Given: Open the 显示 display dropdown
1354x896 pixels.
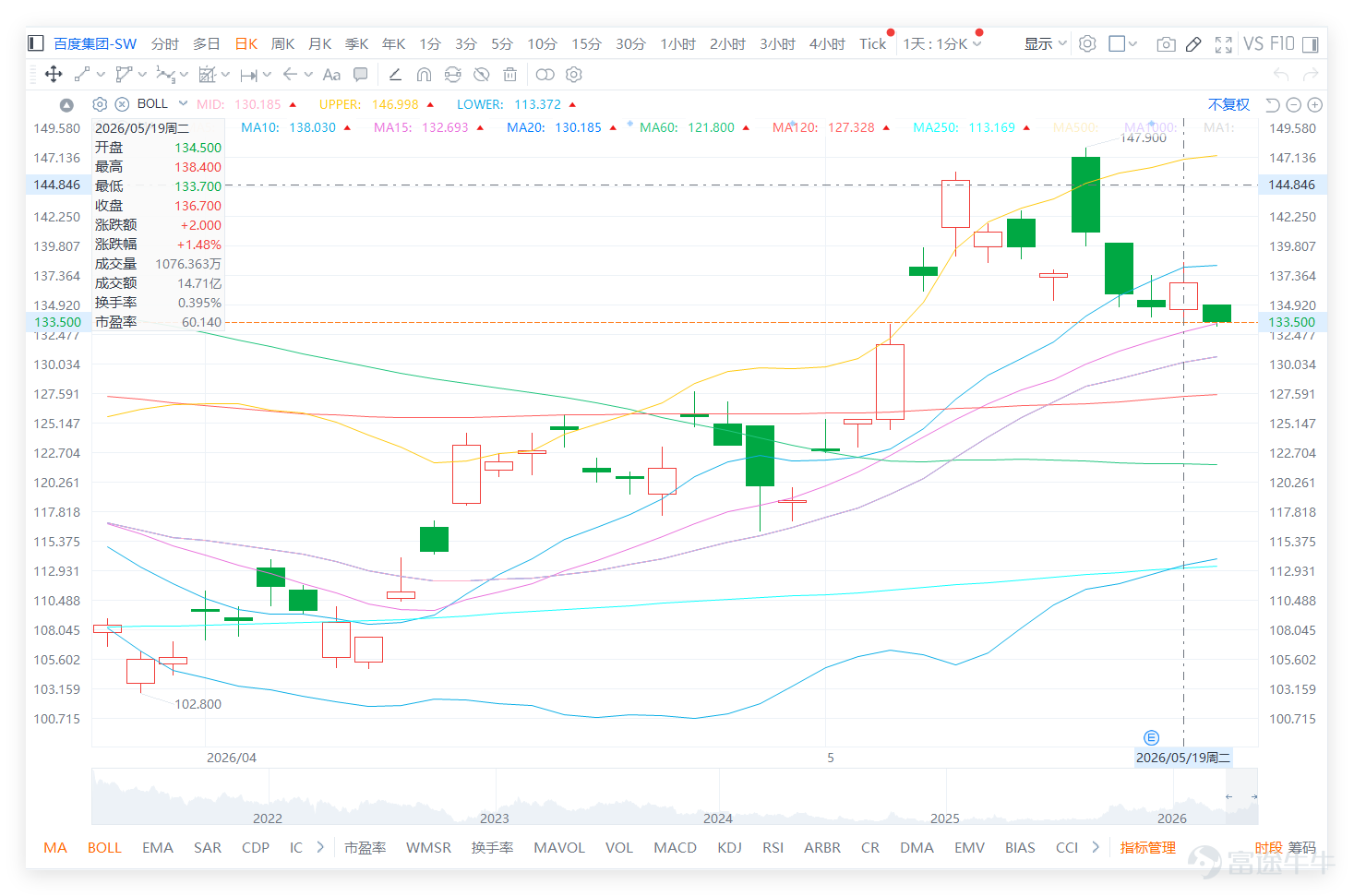Looking at the screenshot, I should coord(1045,43).
